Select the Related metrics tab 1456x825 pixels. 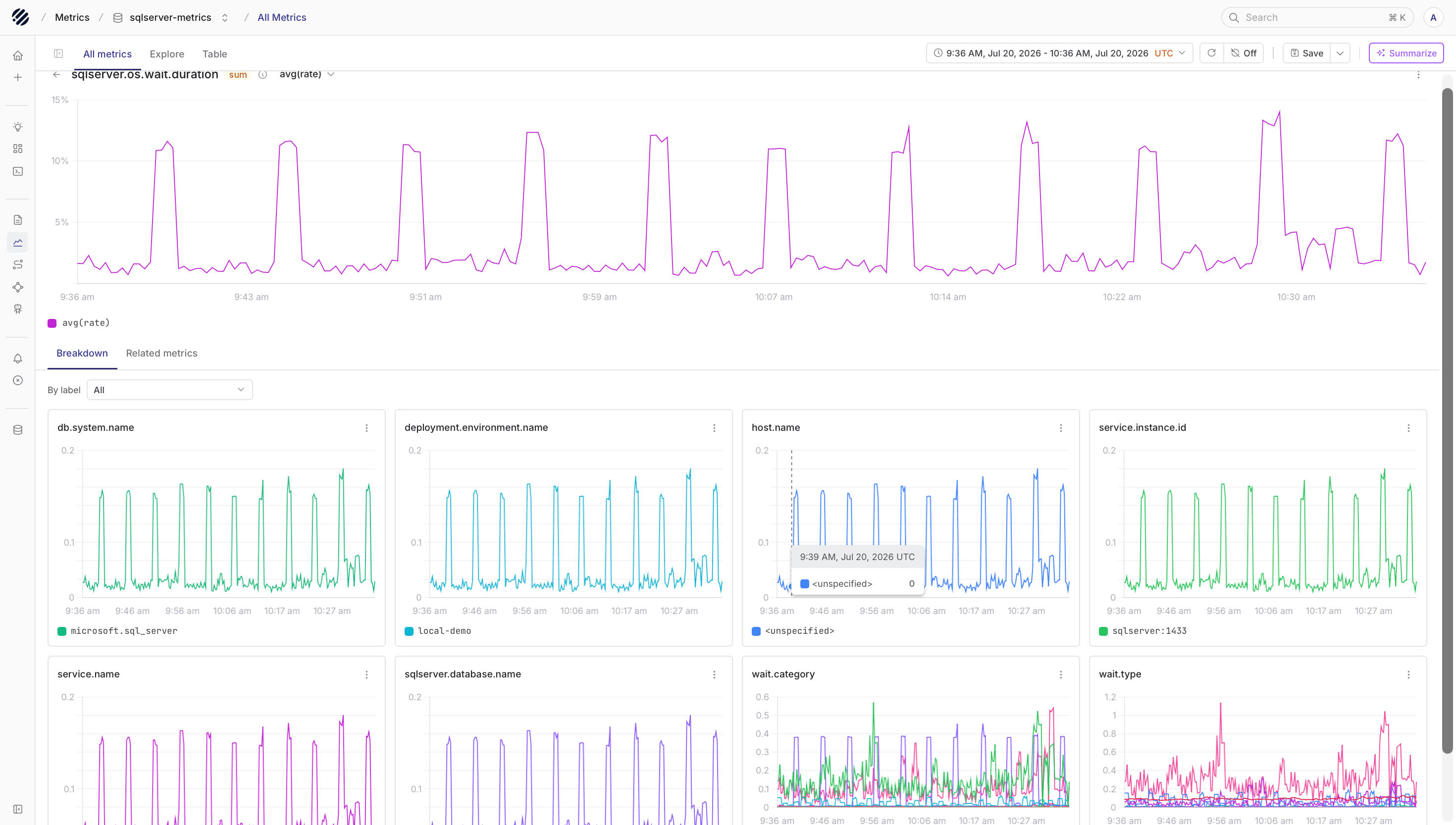tap(161, 353)
